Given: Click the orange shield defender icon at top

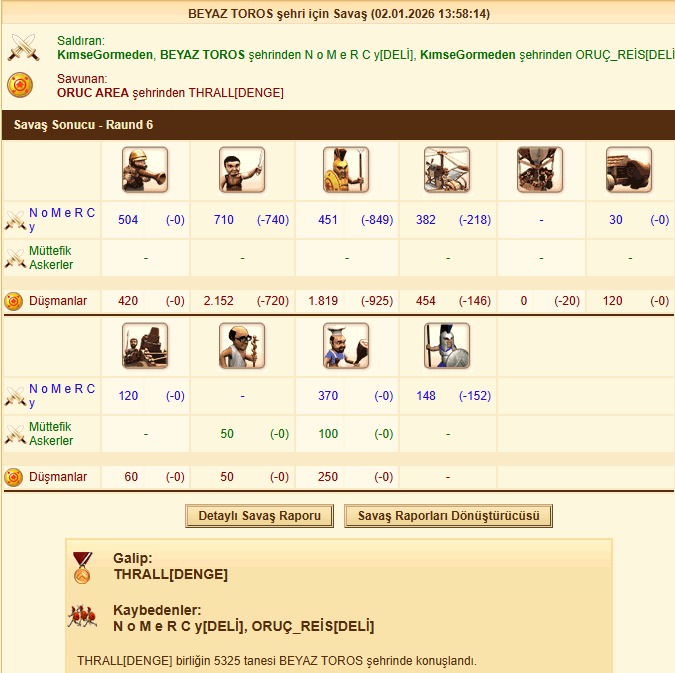Looking at the screenshot, I should 20,85.
